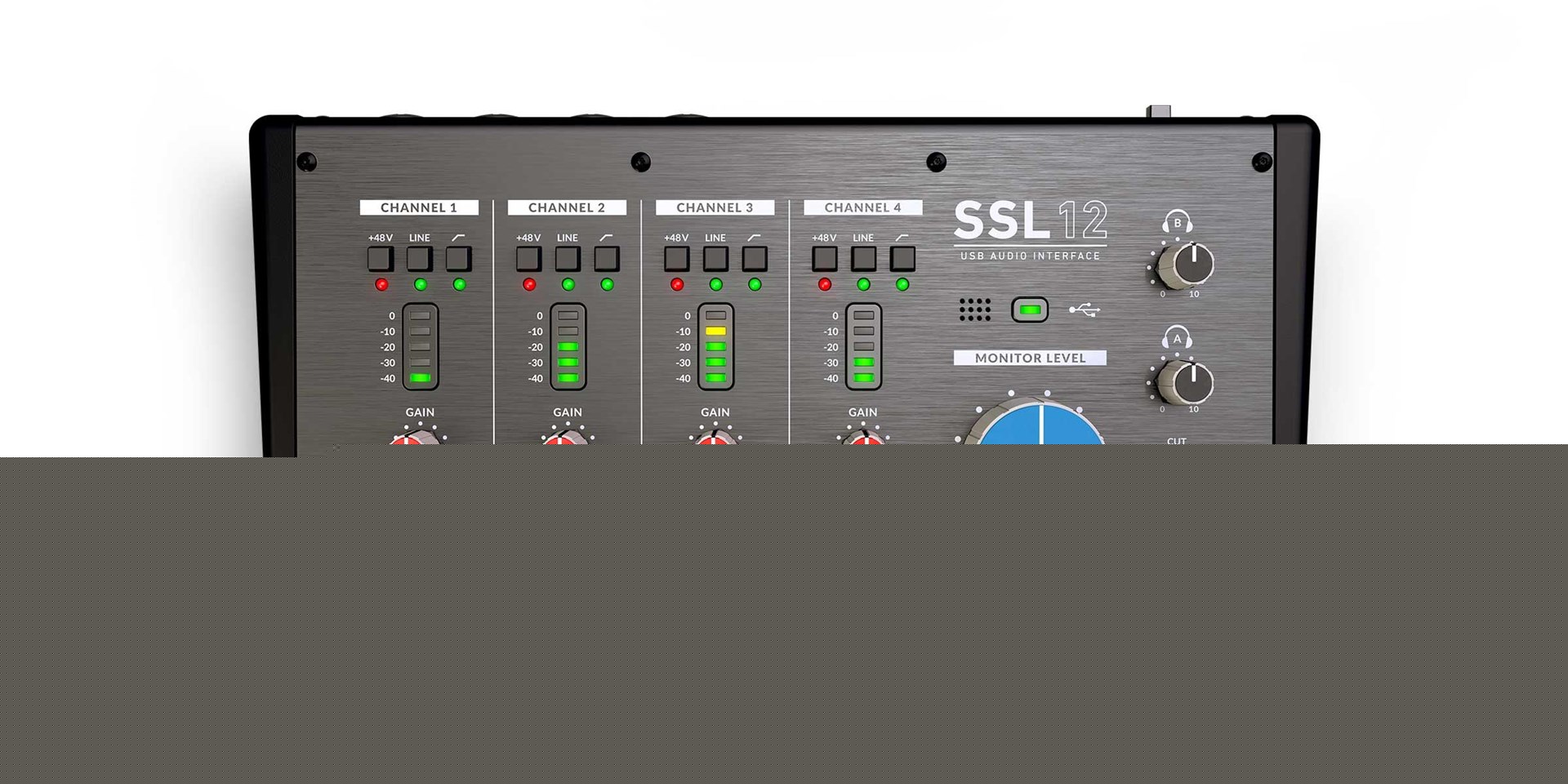
Task: Click the red +48V LED on Channel 3
Action: coord(677,284)
